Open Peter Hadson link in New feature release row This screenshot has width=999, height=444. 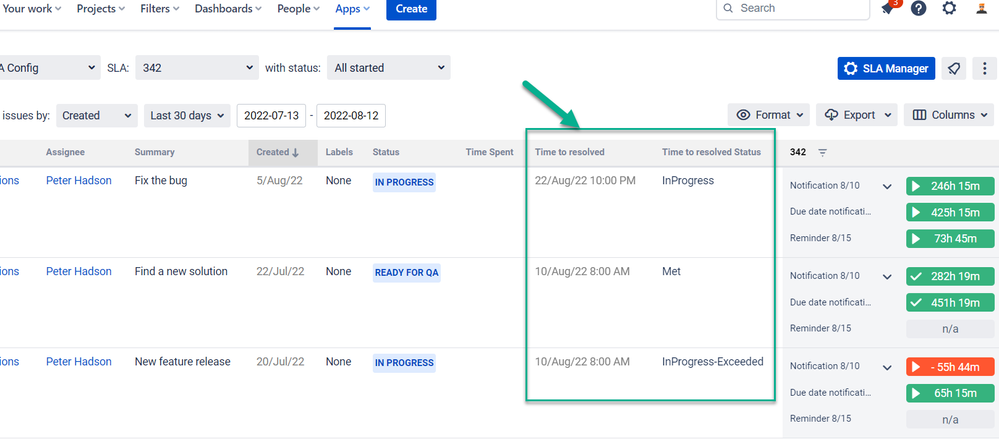[x=78, y=362]
